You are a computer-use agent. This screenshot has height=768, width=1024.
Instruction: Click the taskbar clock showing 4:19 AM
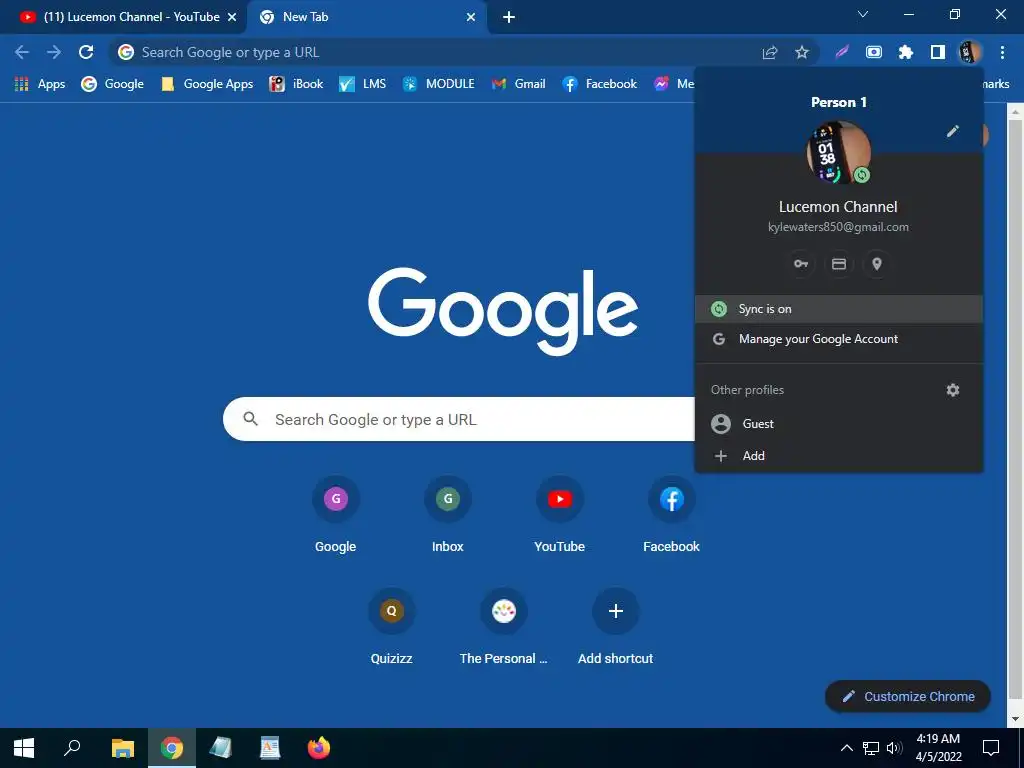tap(938, 748)
